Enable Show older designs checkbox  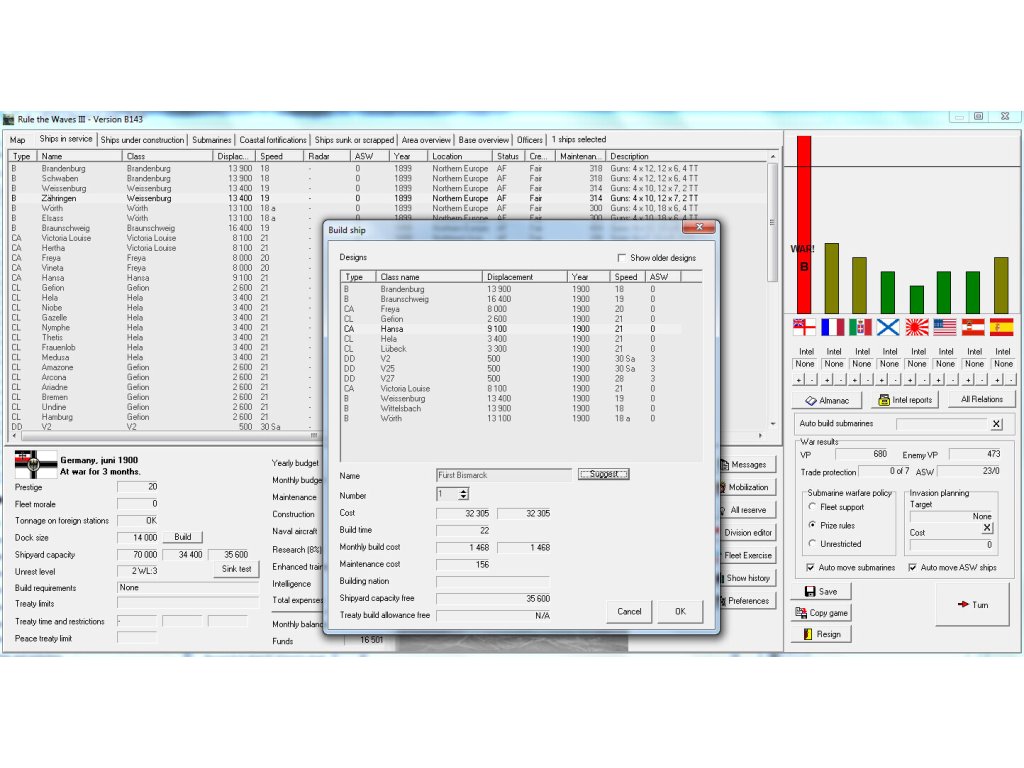click(623, 258)
